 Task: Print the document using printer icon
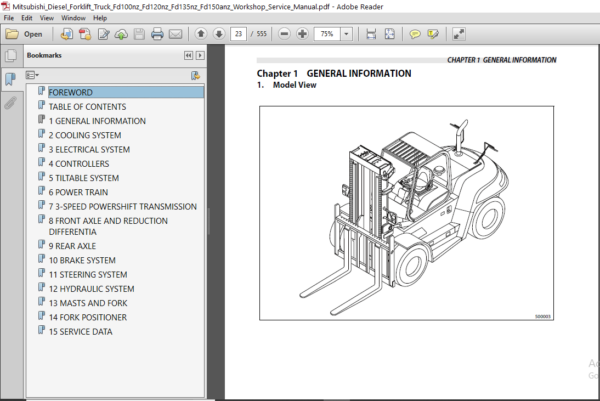[x=157, y=34]
